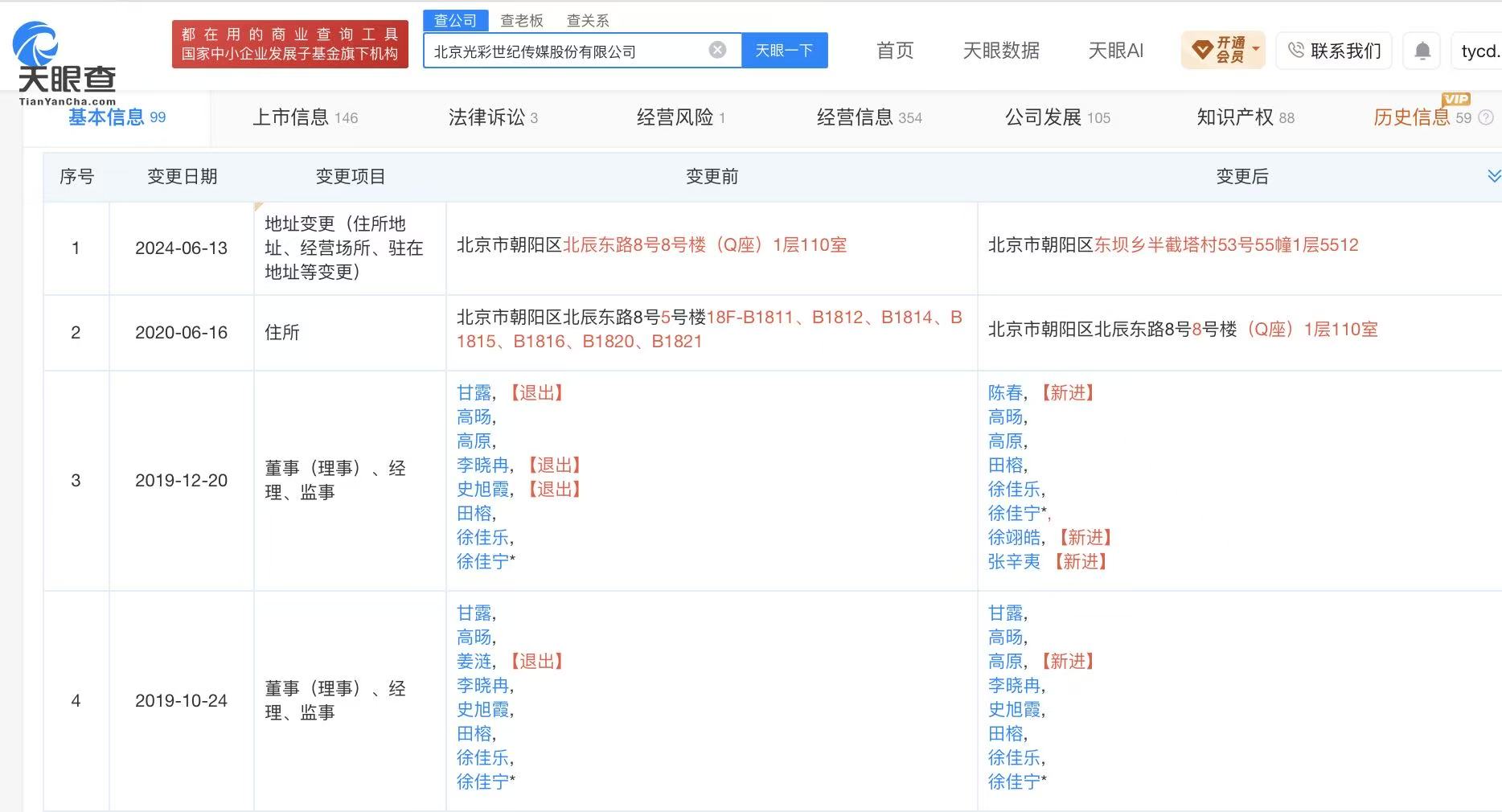Open the 知识产权 tab

click(x=1246, y=117)
